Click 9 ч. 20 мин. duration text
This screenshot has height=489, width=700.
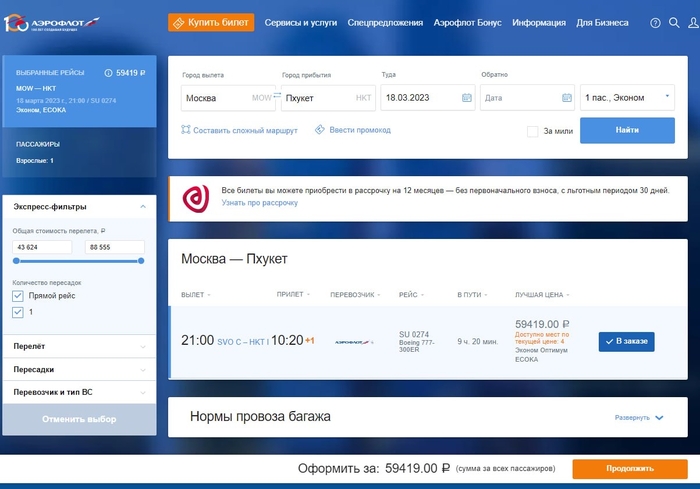coord(478,342)
